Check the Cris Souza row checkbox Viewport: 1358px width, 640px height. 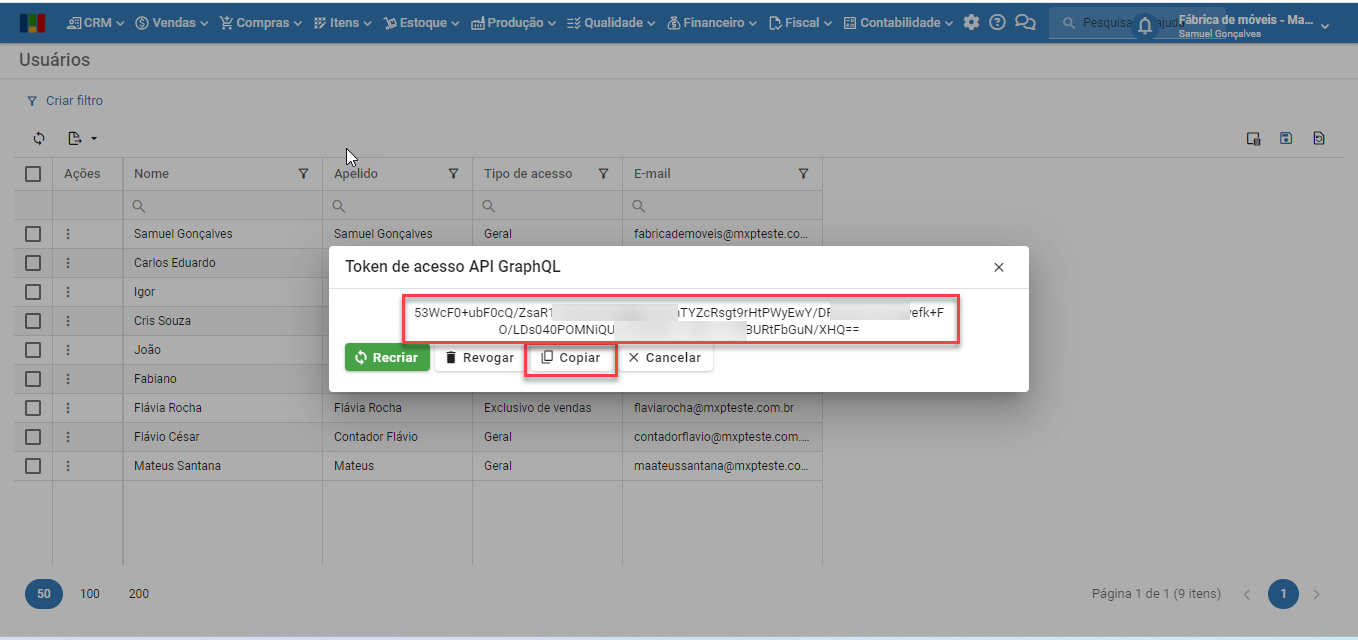click(33, 321)
